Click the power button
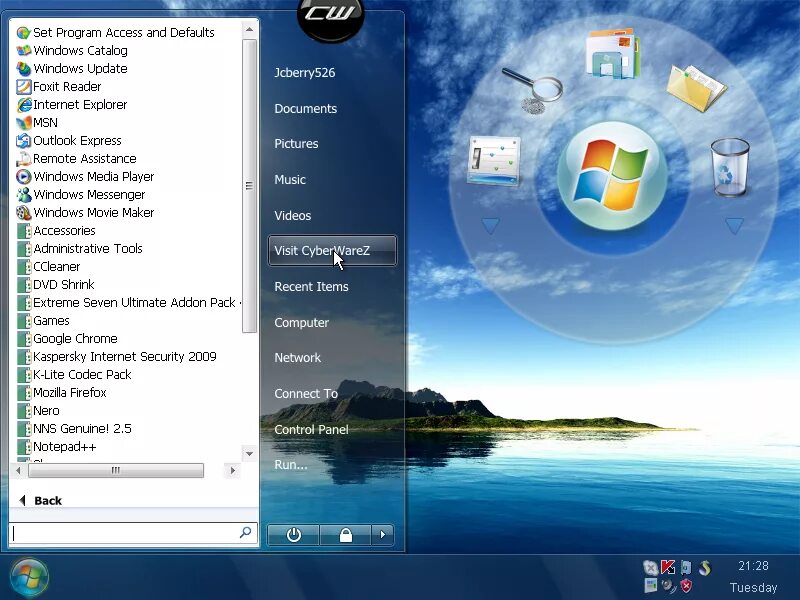 293,535
